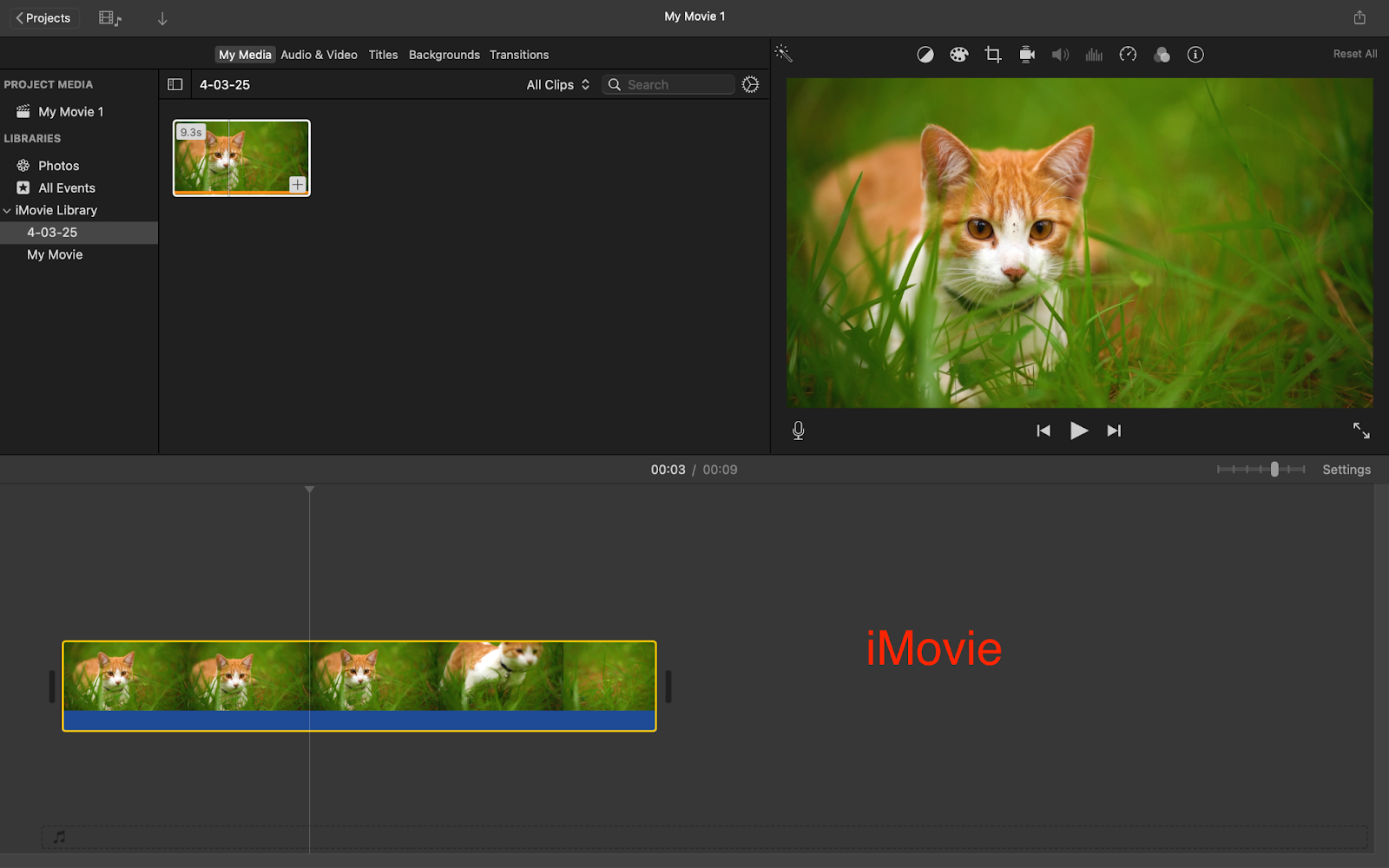Click the blue audio track of clip
The width and height of the screenshot is (1389, 868).
point(359,720)
